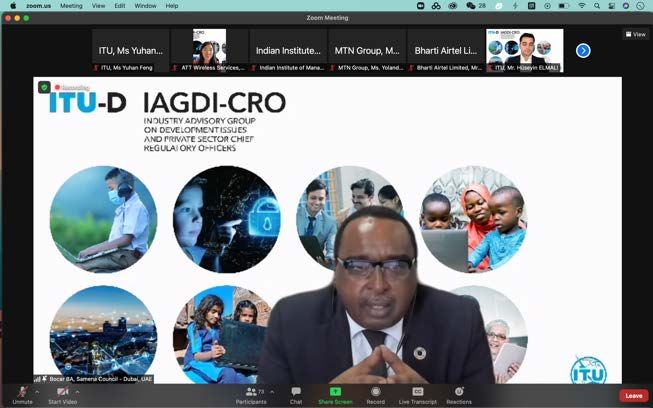Screen dimensions: 653x408
Task: Click the battery status icon
Action: (563, 6)
